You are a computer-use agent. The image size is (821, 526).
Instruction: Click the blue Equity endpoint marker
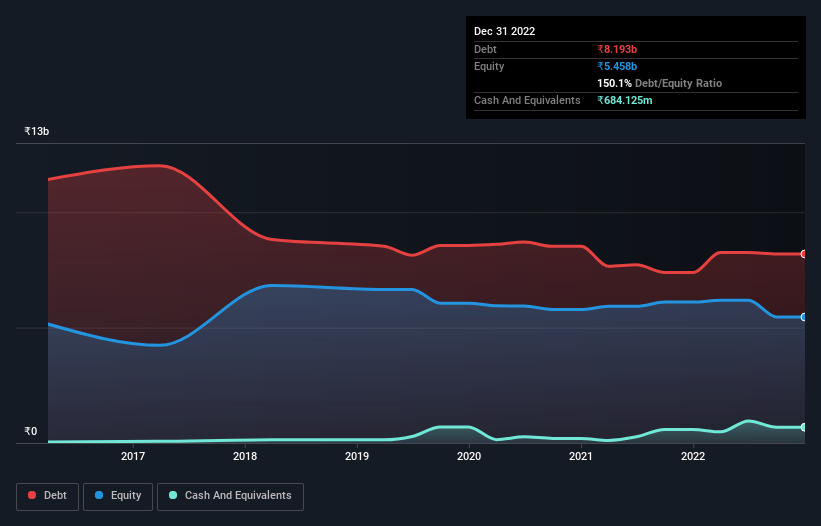[804, 317]
